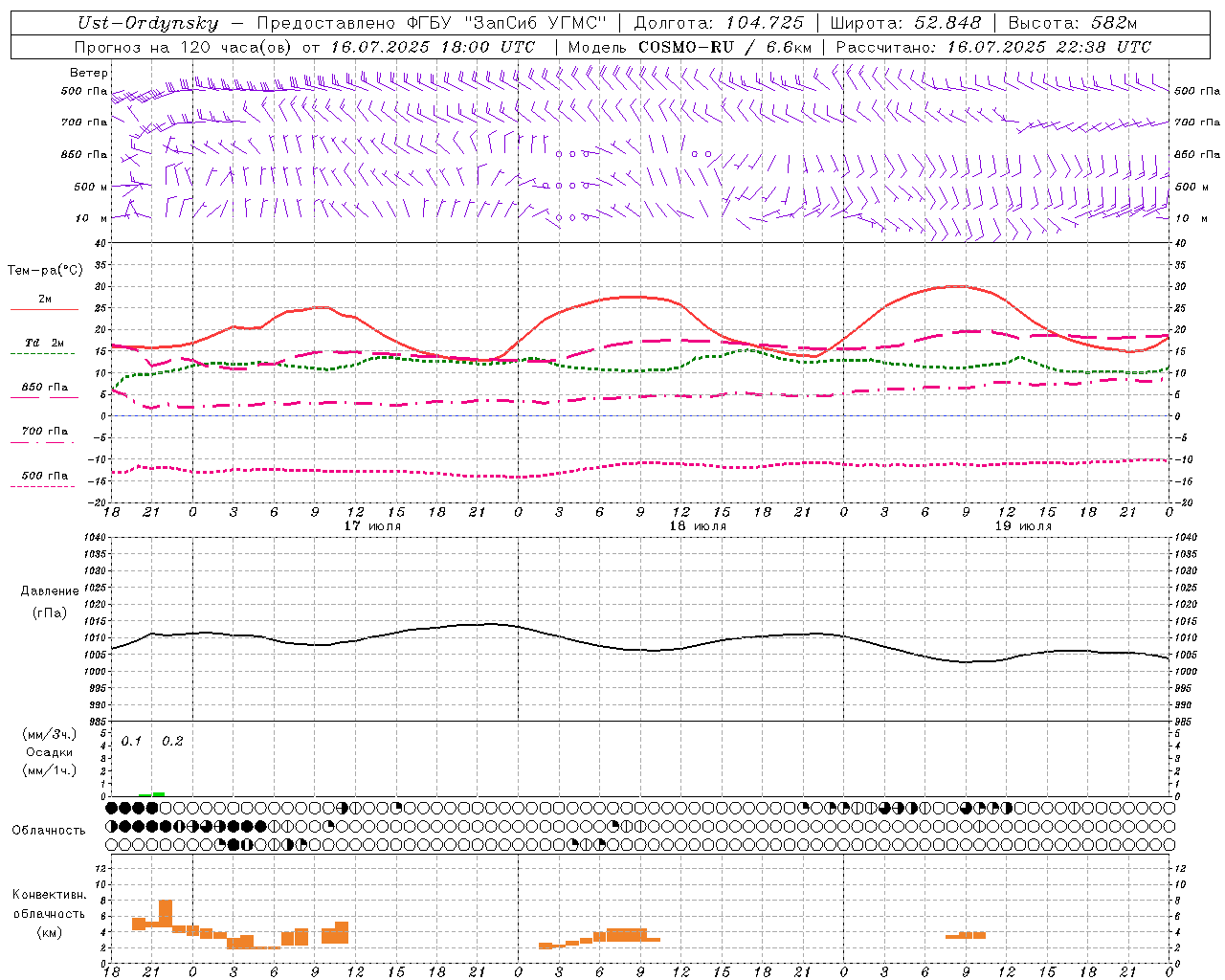
Task: Select the 700 гПа label left of wind barbs
Action: (84, 122)
